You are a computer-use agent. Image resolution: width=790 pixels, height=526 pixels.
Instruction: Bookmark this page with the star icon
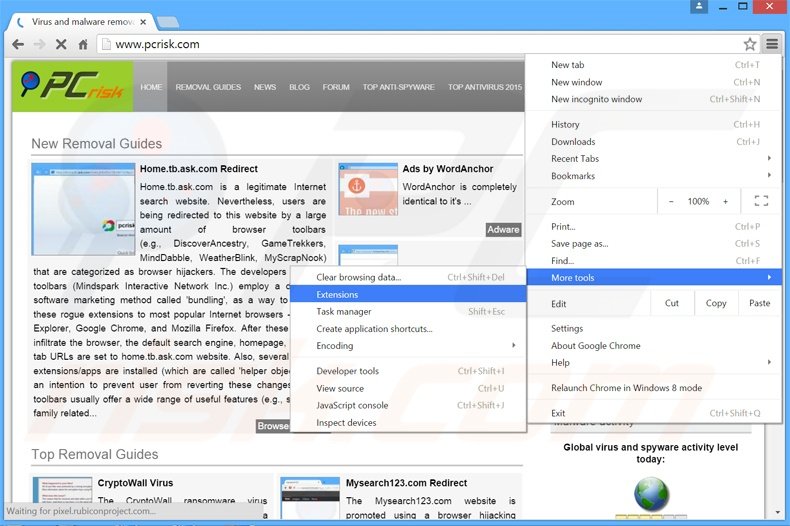coord(750,44)
